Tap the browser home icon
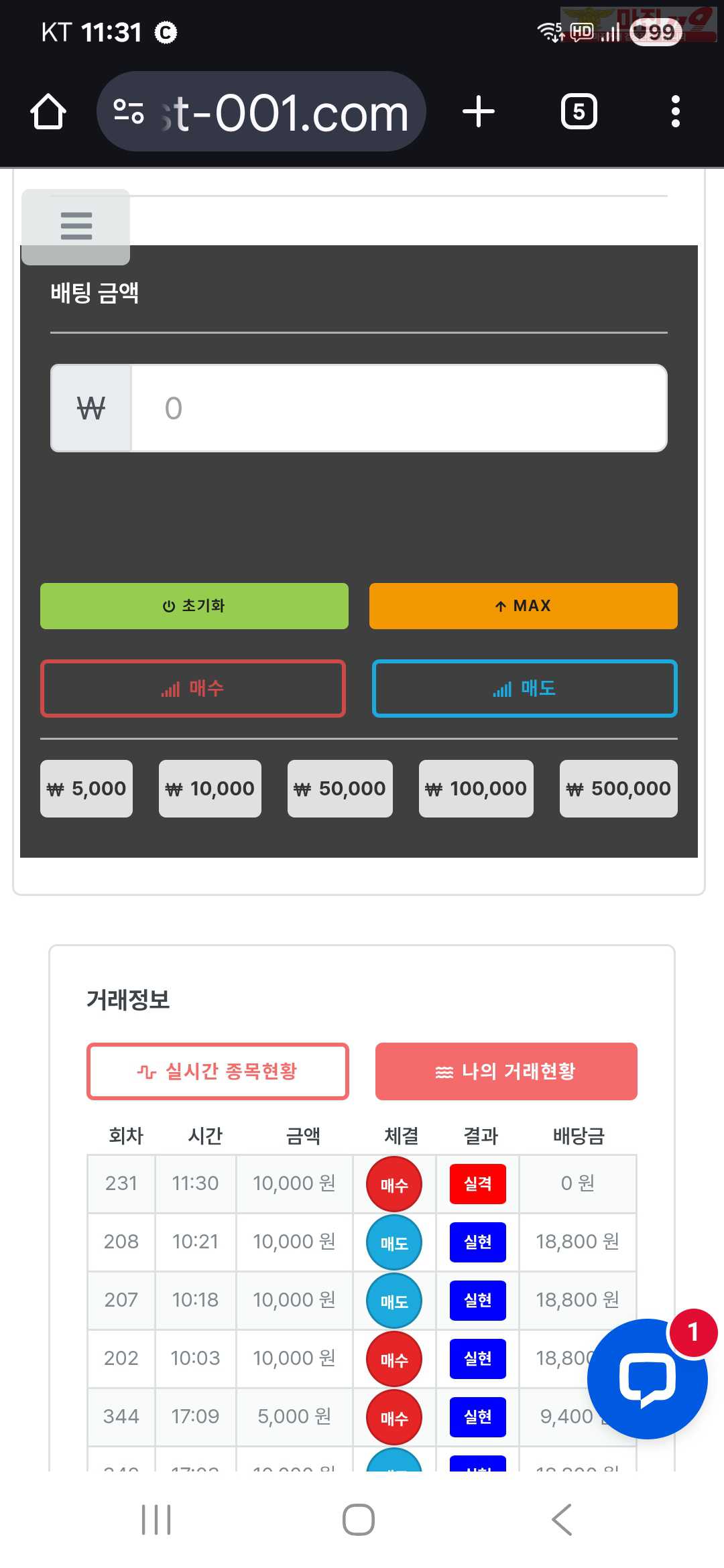Image resolution: width=724 pixels, height=1568 pixels. [x=48, y=111]
